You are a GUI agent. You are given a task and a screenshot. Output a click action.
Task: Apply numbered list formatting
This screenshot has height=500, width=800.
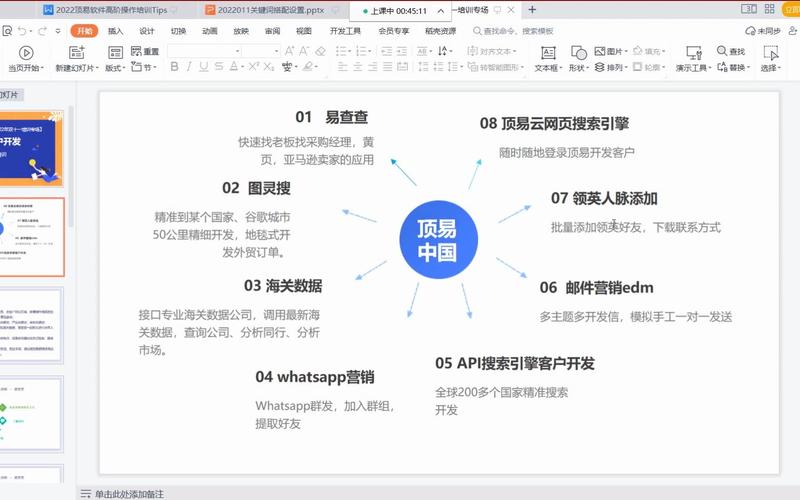(363, 51)
